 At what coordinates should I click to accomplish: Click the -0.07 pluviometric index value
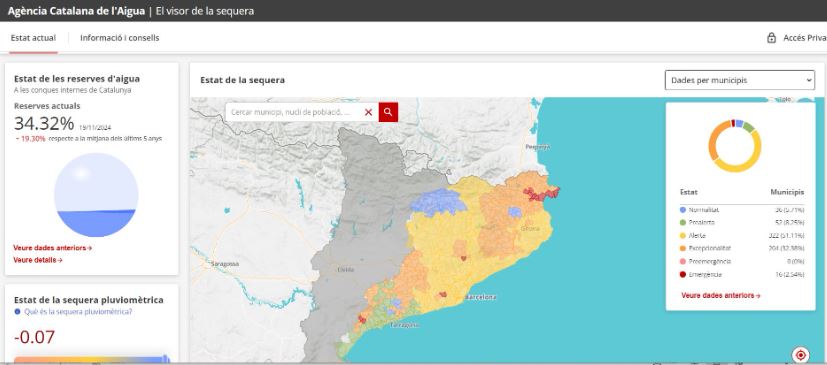[x=34, y=337]
